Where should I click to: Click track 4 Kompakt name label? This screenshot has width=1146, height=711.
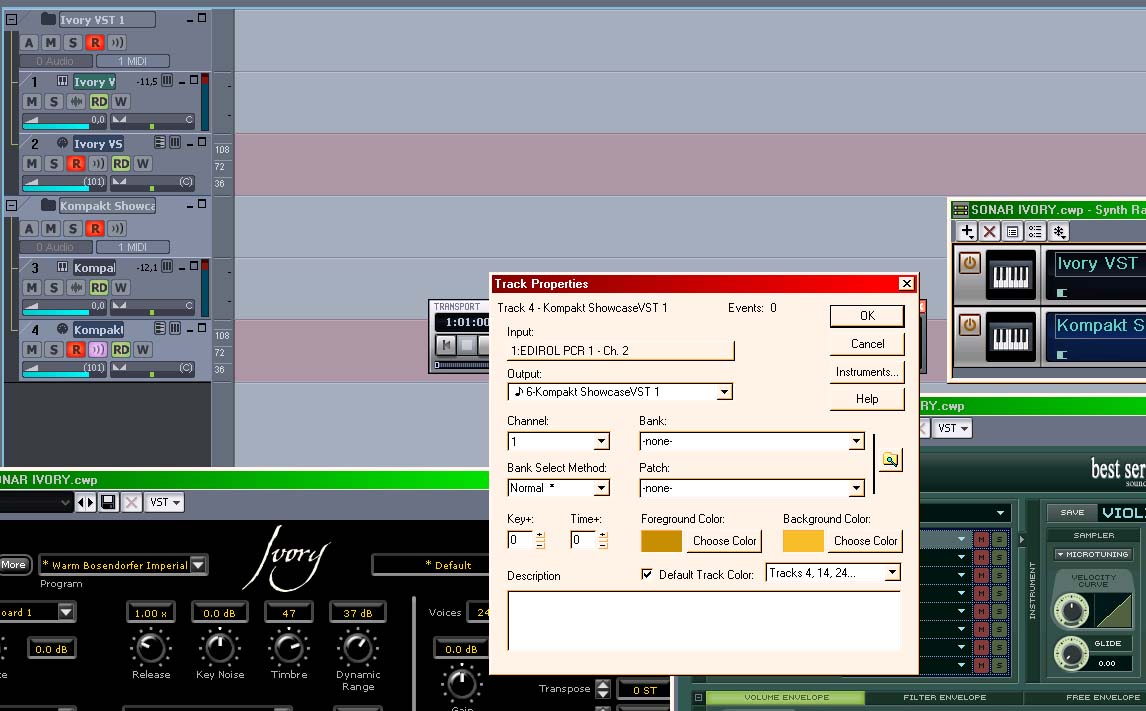pos(98,330)
